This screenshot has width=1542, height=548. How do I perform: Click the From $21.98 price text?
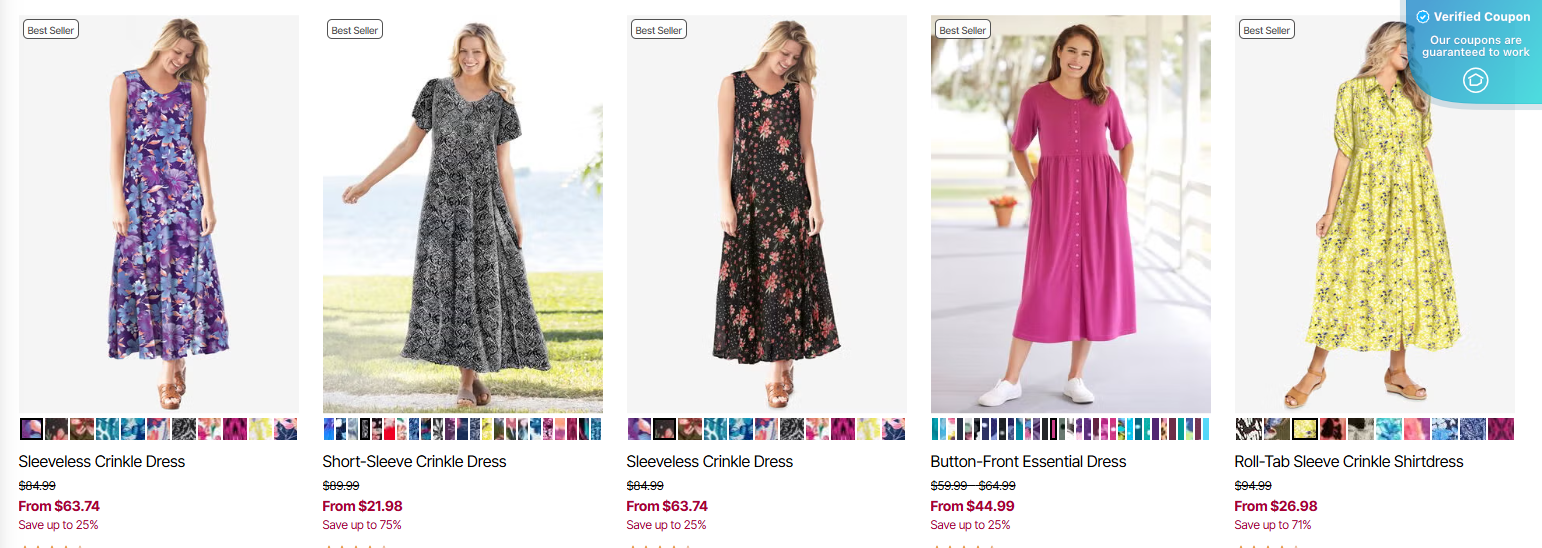coord(362,506)
